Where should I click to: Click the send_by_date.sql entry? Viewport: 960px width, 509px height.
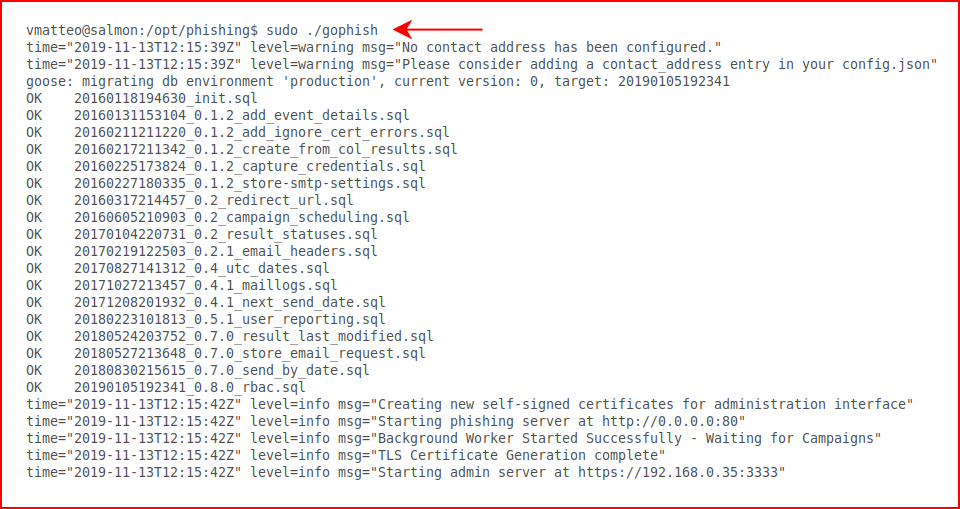[x=198, y=370]
